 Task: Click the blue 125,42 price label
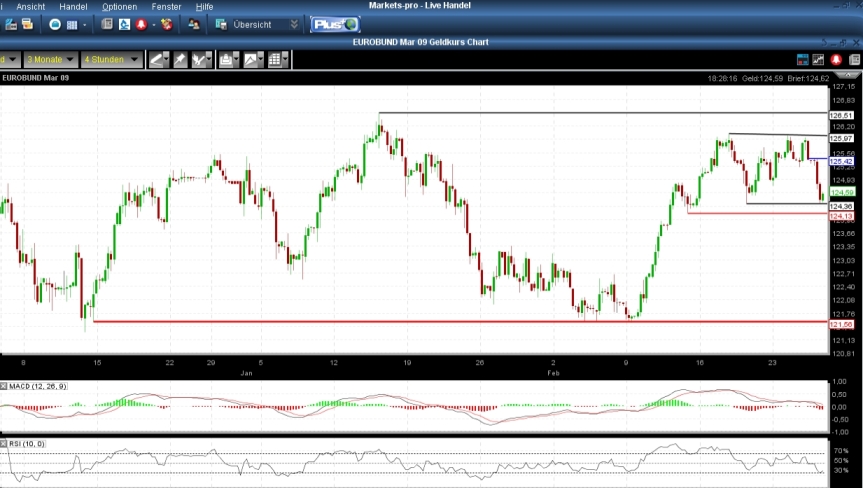click(841, 161)
